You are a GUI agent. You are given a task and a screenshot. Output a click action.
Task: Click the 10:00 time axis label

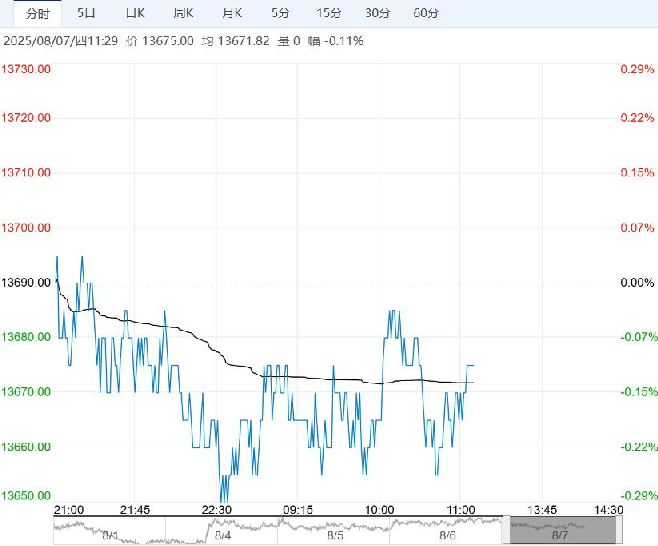(x=379, y=510)
